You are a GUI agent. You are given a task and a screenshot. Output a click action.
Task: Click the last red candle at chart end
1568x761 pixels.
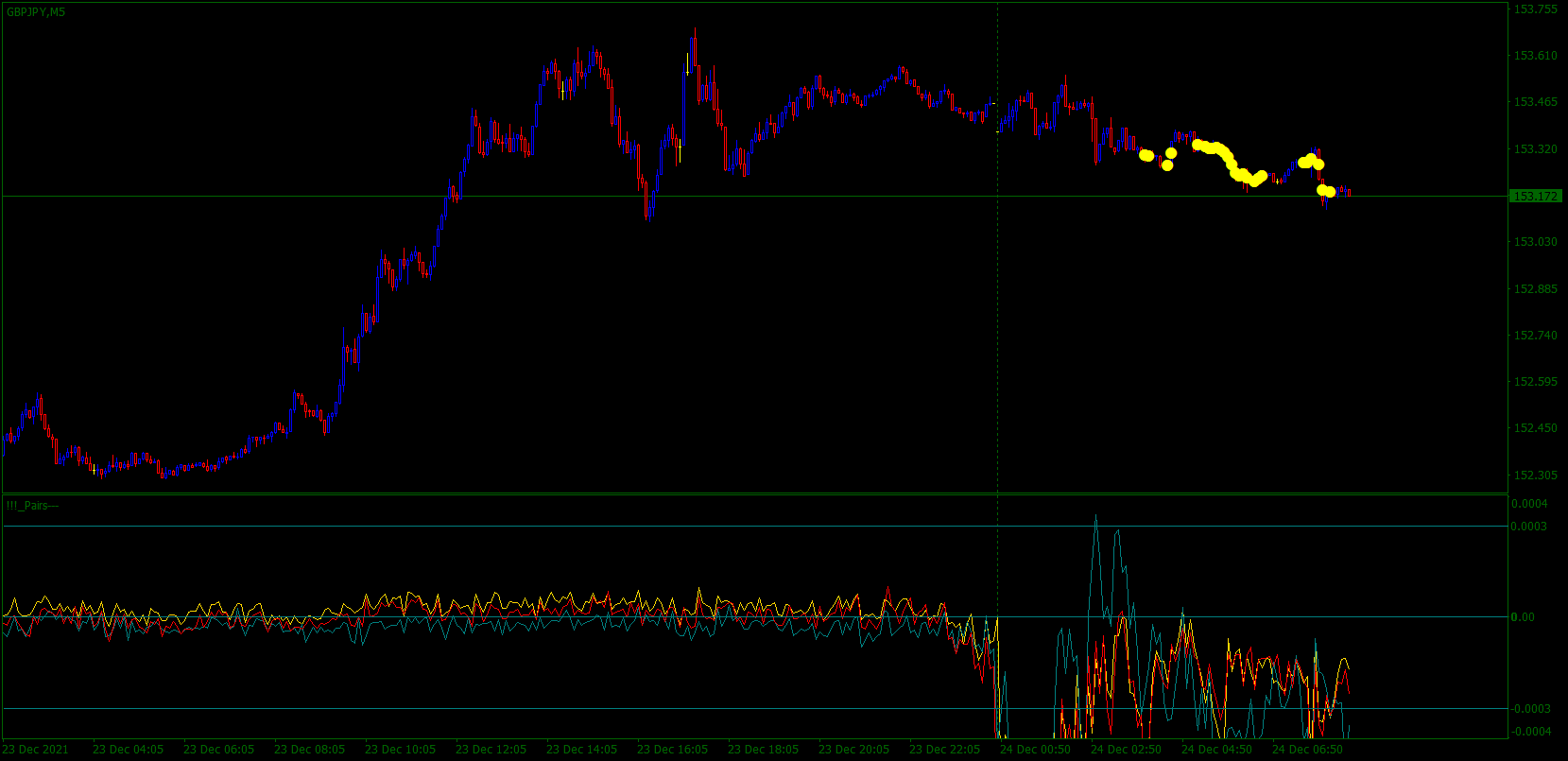[1349, 193]
